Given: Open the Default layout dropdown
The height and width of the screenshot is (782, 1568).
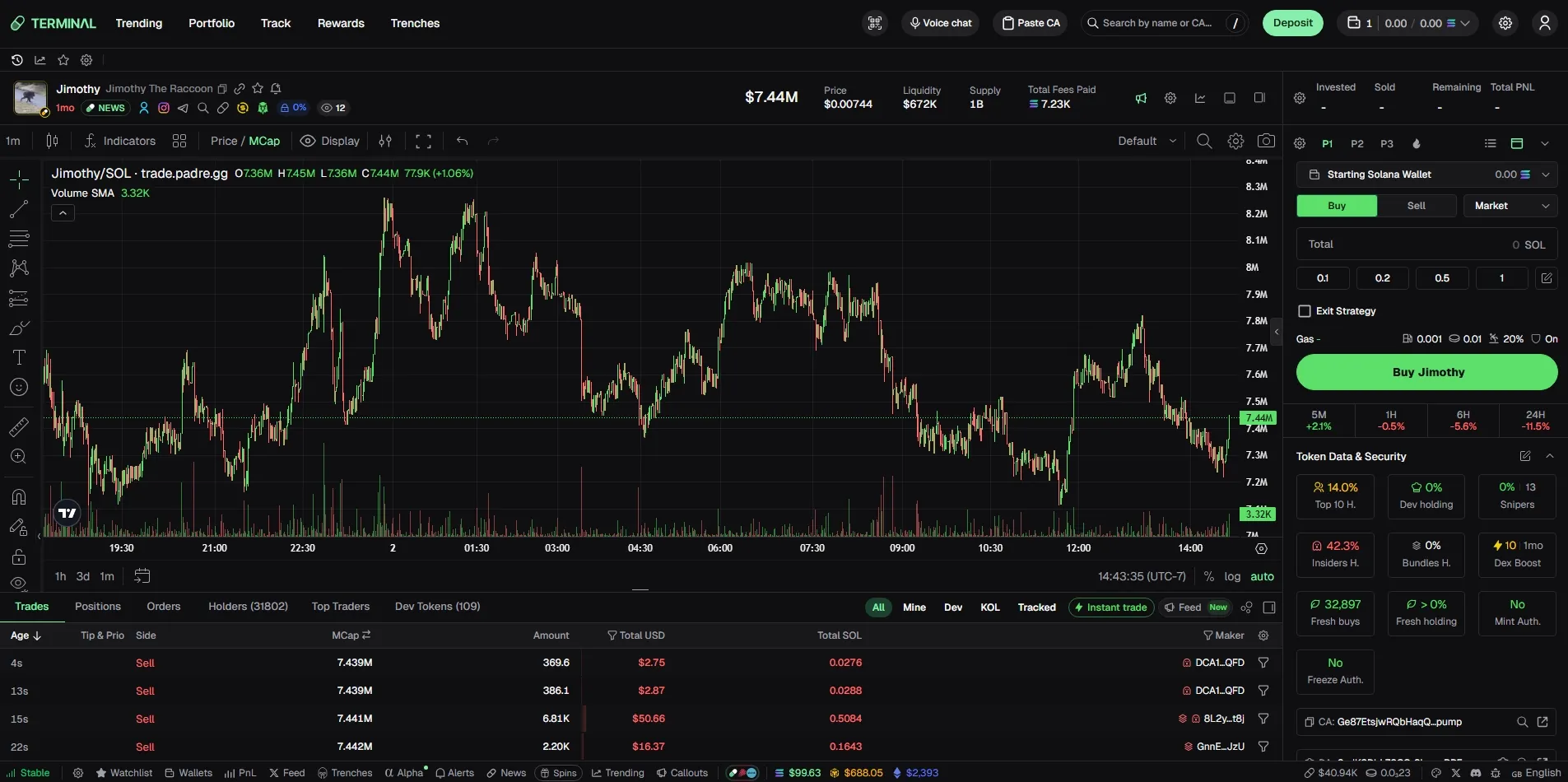Looking at the screenshot, I should (1147, 141).
